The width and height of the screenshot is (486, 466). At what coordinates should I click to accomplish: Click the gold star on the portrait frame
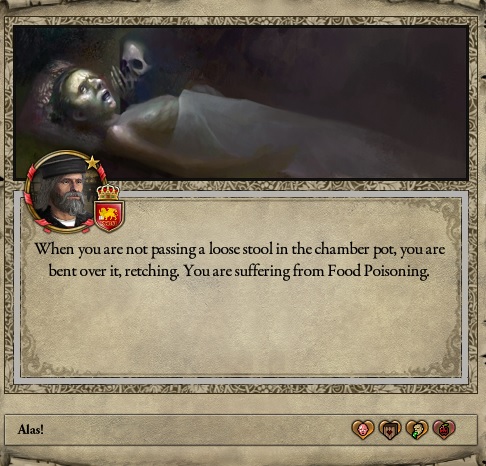coord(92,163)
